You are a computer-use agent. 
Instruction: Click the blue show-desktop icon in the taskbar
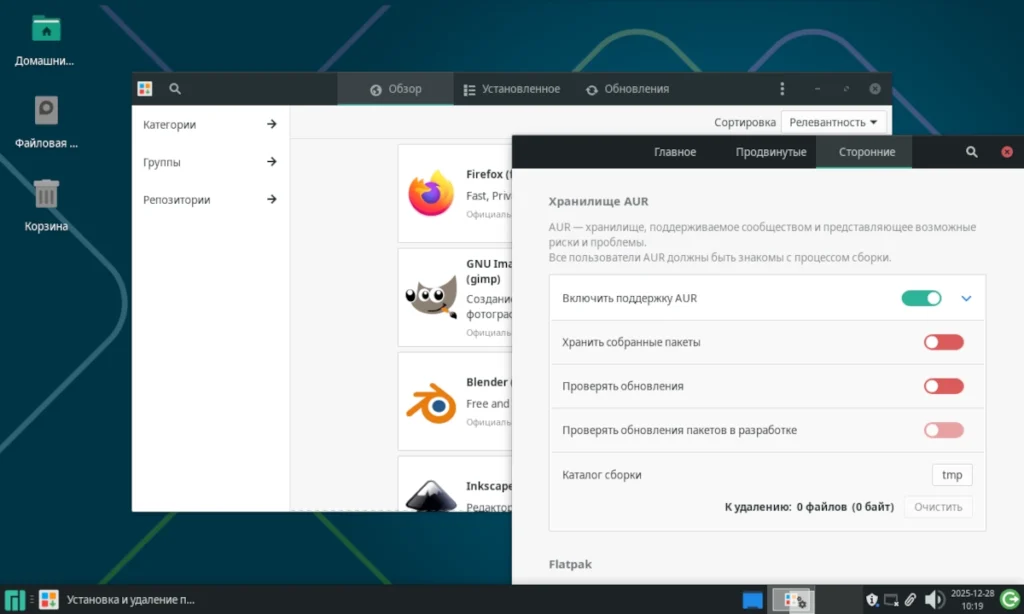click(752, 600)
